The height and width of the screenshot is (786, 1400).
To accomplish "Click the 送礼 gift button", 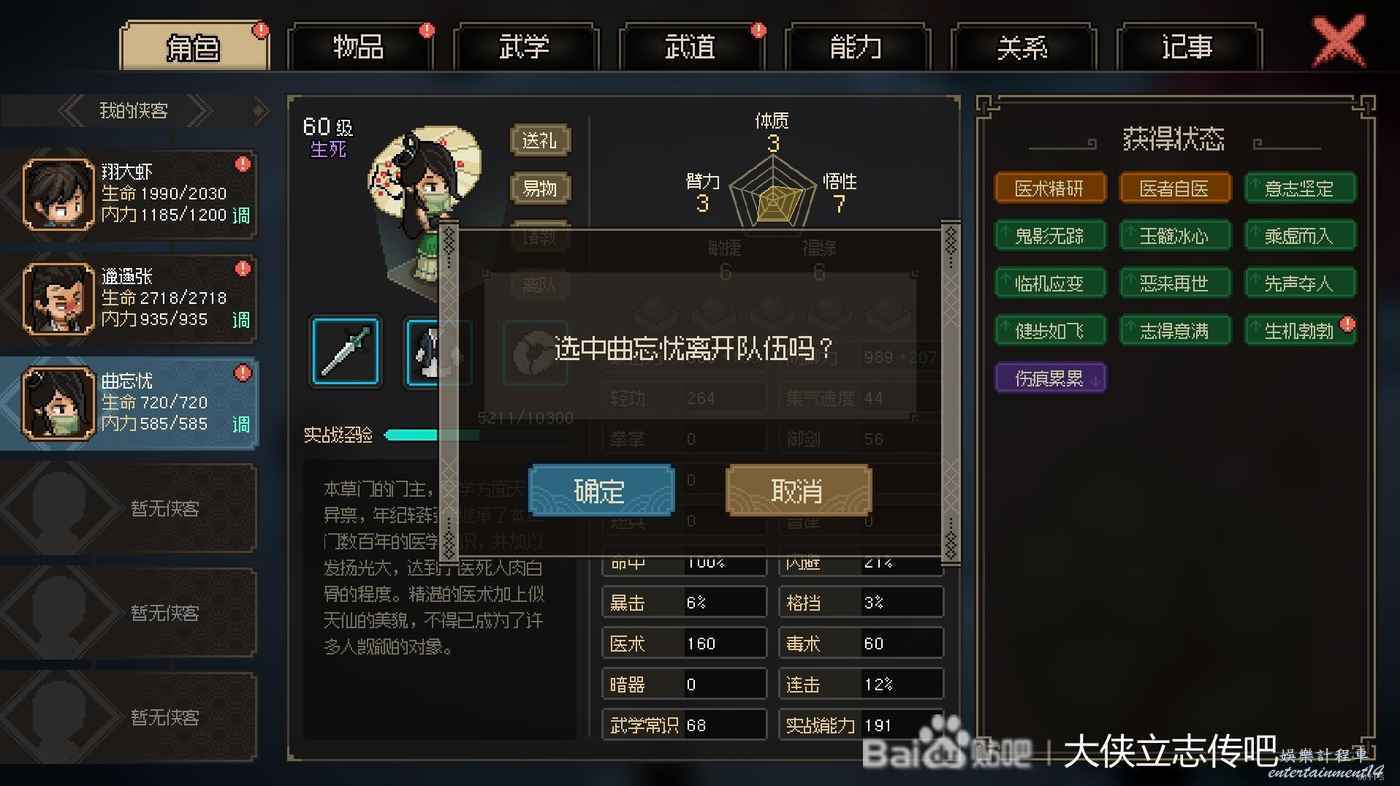I will pos(540,140).
